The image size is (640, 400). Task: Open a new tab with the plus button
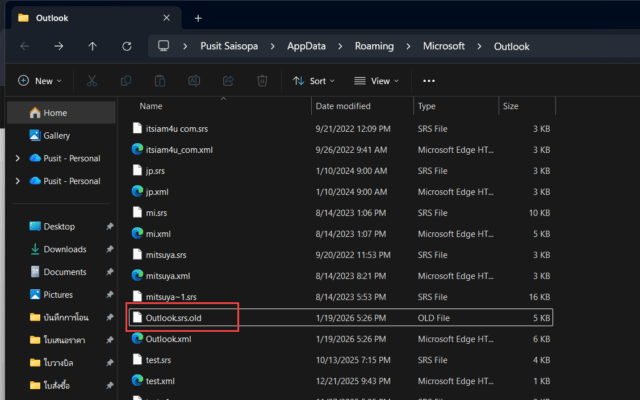pyautogui.click(x=198, y=18)
